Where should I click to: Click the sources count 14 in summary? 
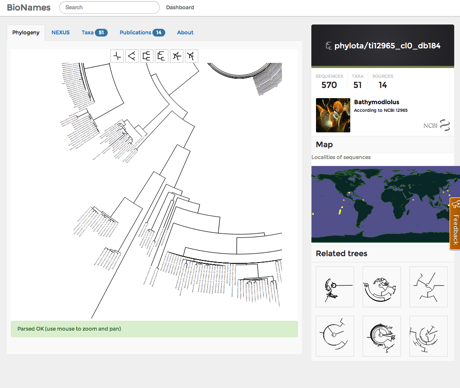(x=383, y=85)
